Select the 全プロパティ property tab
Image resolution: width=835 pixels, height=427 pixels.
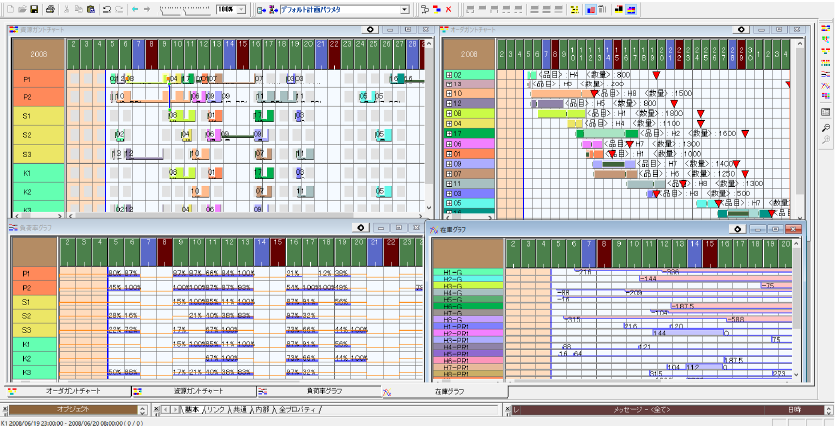(x=297, y=410)
